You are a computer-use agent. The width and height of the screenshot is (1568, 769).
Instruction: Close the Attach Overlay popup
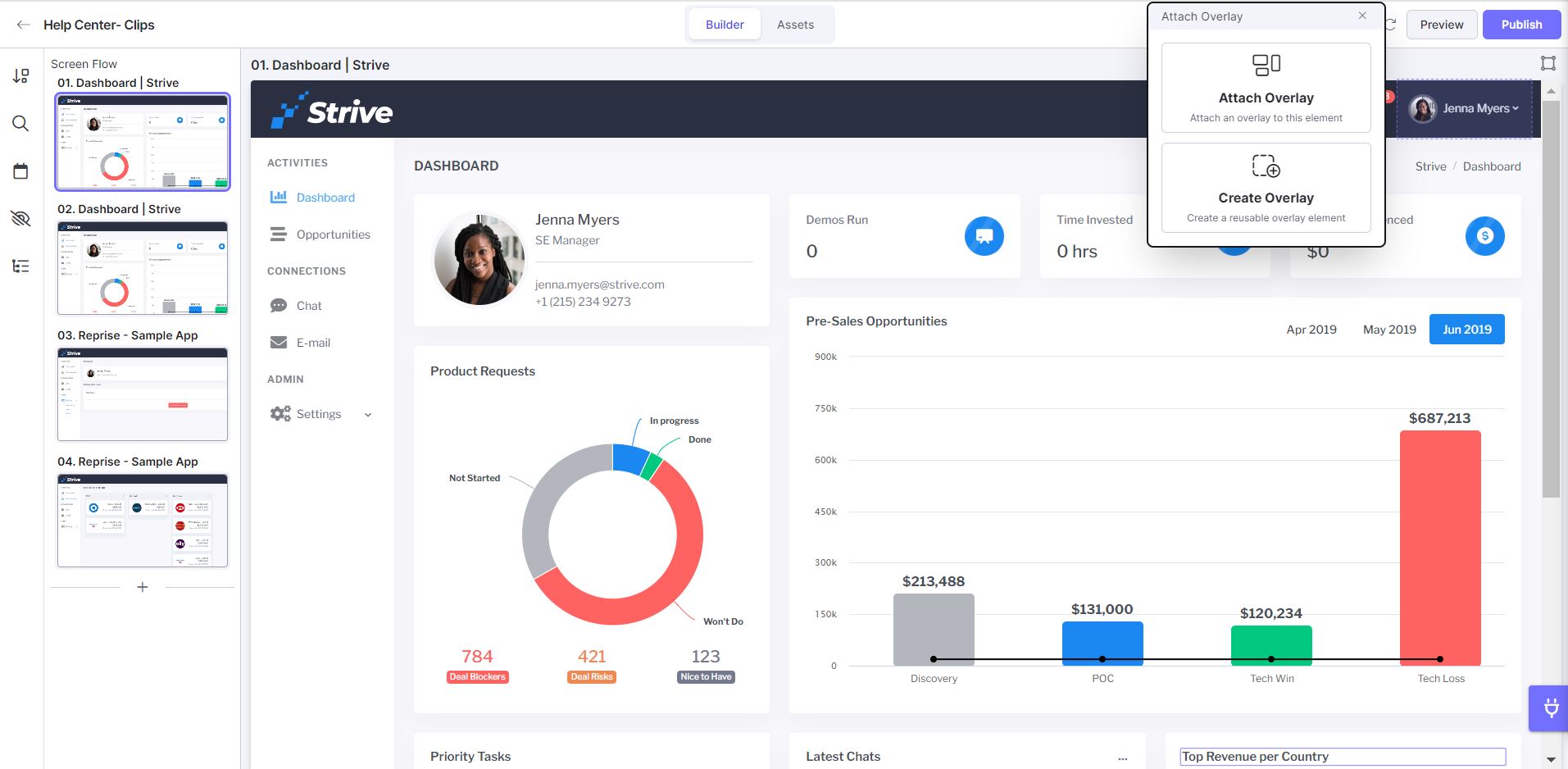[1362, 16]
